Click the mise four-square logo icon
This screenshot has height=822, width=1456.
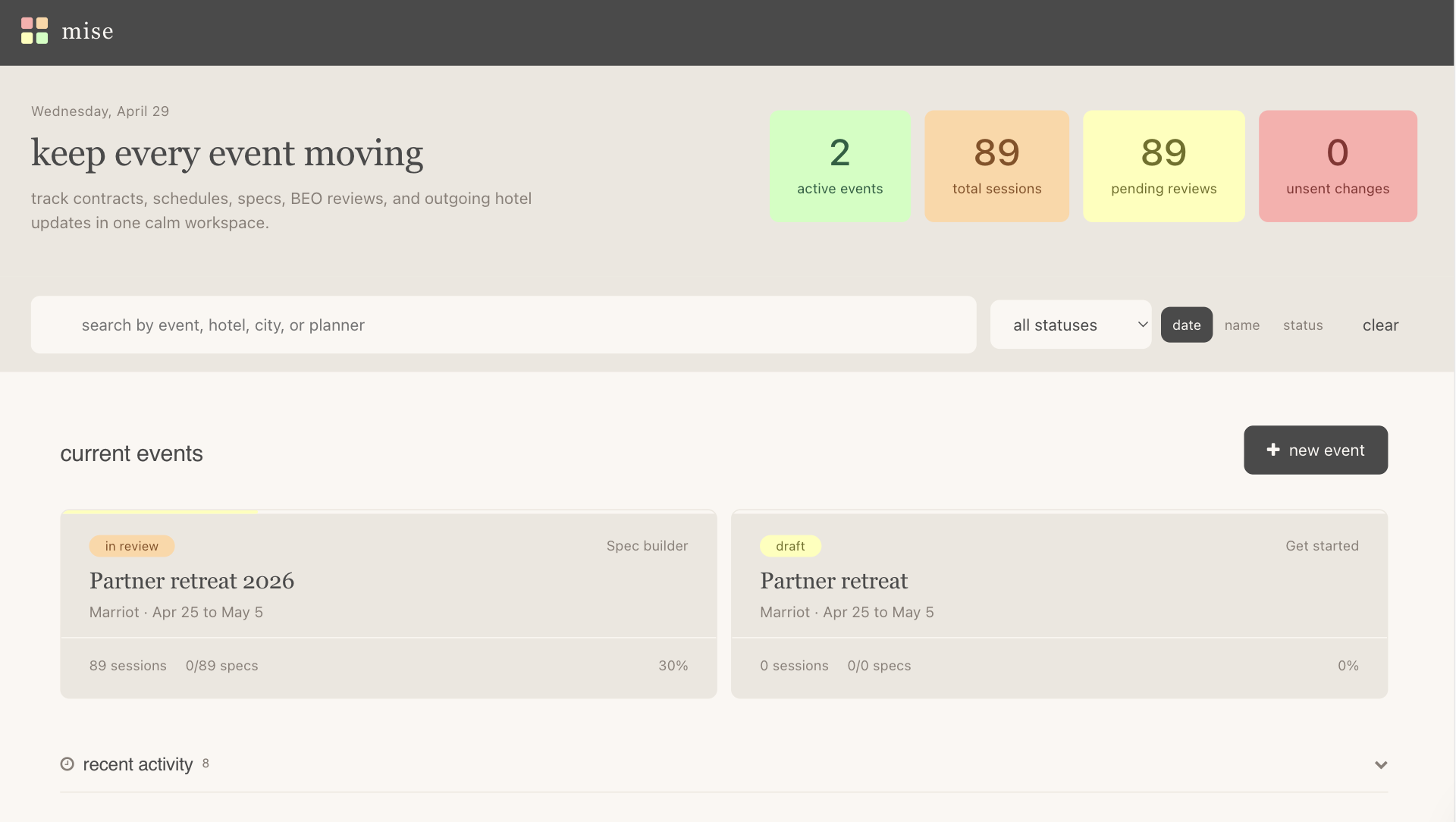point(34,31)
